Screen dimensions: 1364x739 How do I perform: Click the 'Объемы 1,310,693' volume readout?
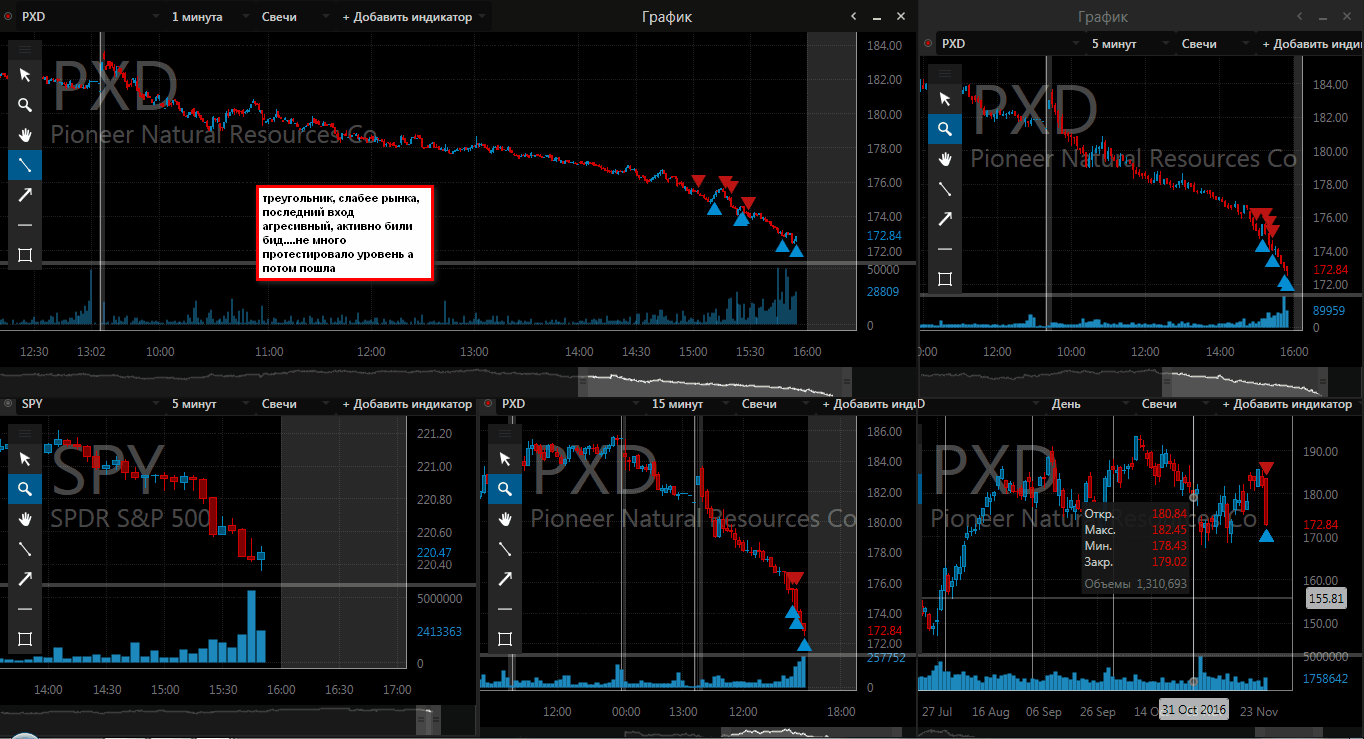pos(1136,583)
